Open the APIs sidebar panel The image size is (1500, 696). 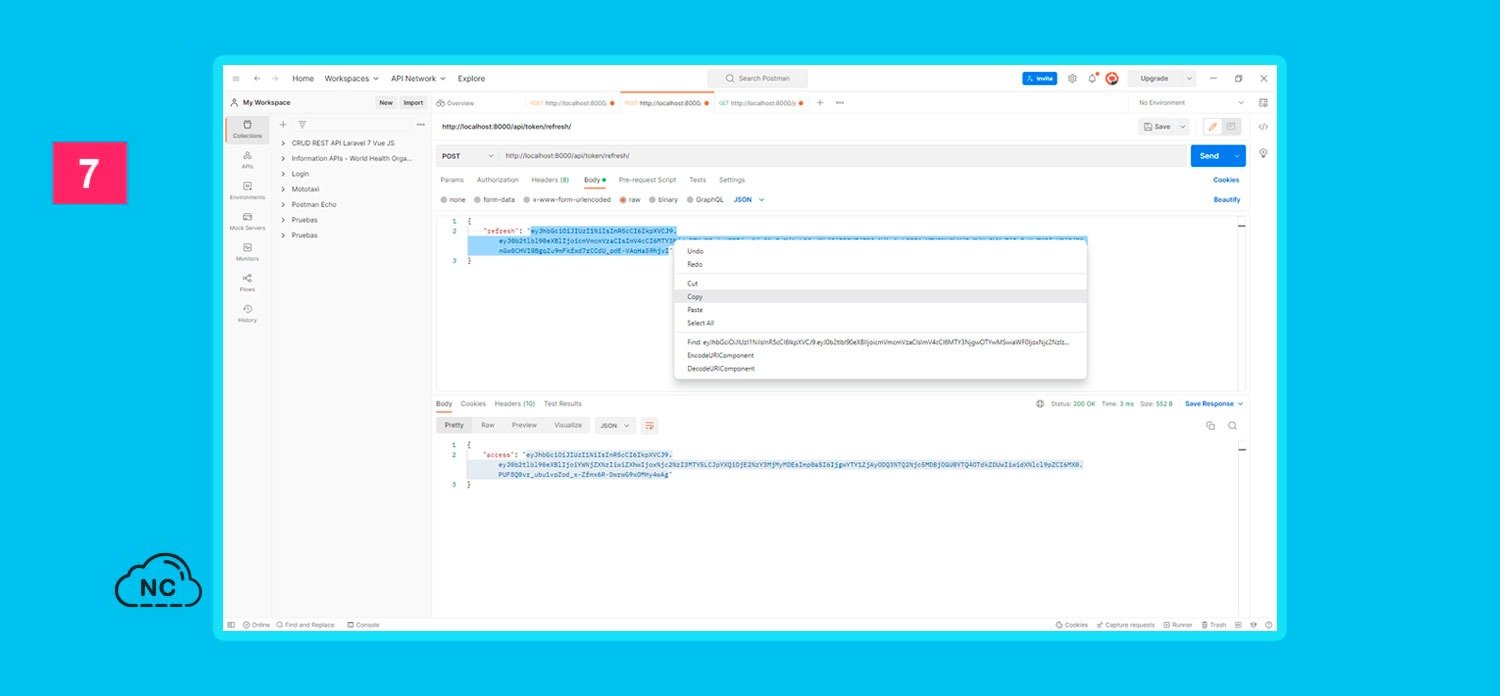[x=247, y=160]
